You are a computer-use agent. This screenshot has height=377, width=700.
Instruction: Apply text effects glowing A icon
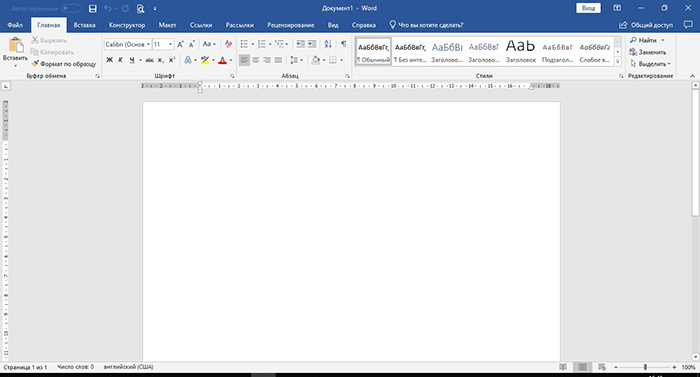click(x=188, y=60)
